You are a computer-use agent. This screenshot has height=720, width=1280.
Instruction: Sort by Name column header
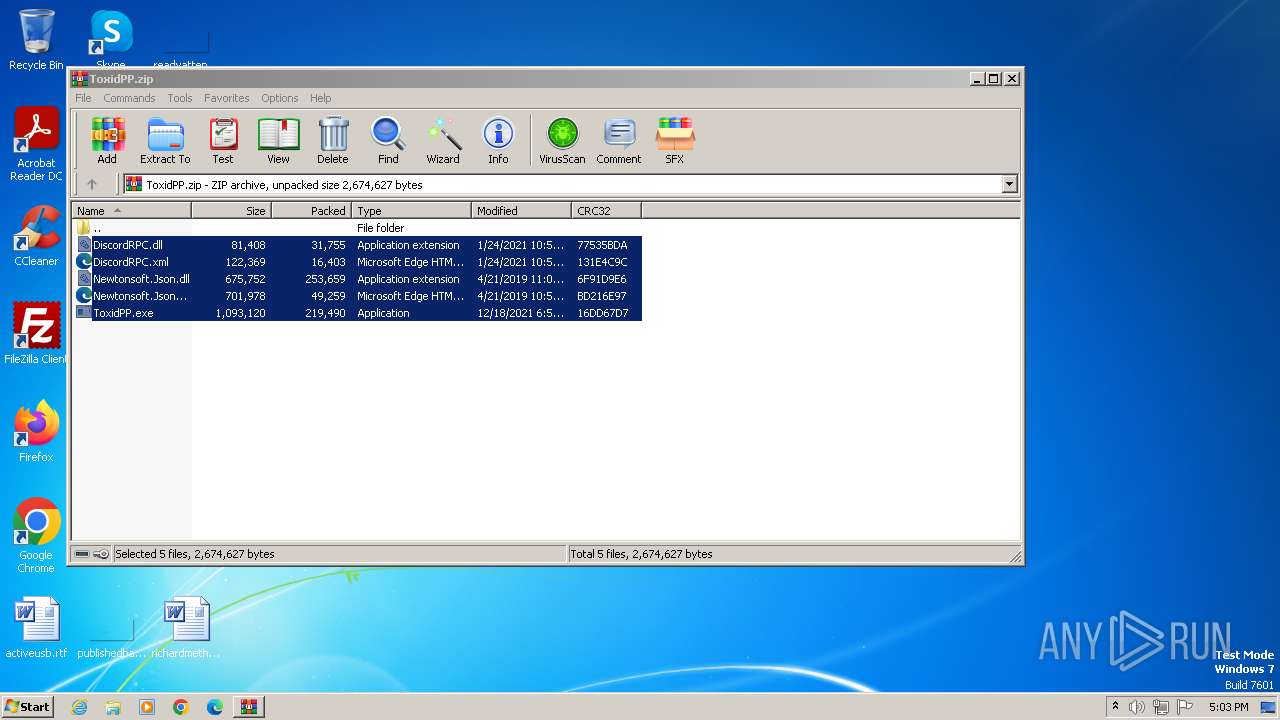(x=132, y=211)
